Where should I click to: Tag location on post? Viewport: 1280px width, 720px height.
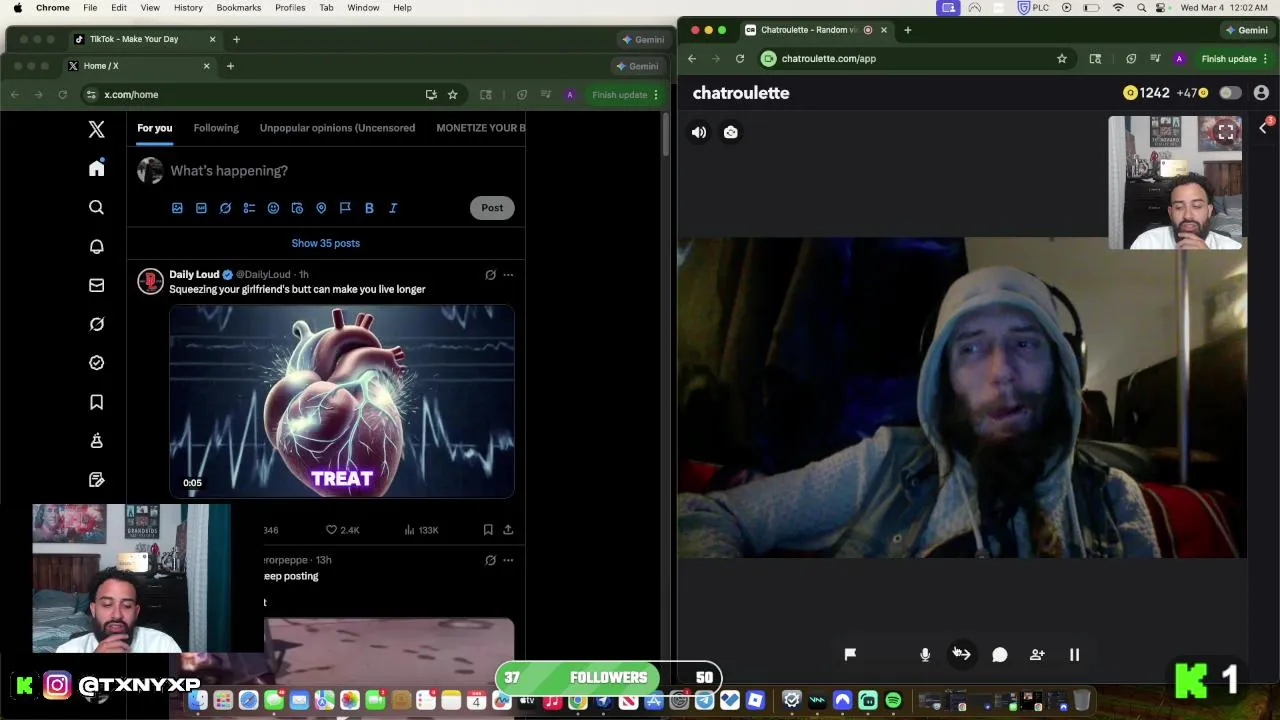point(321,208)
